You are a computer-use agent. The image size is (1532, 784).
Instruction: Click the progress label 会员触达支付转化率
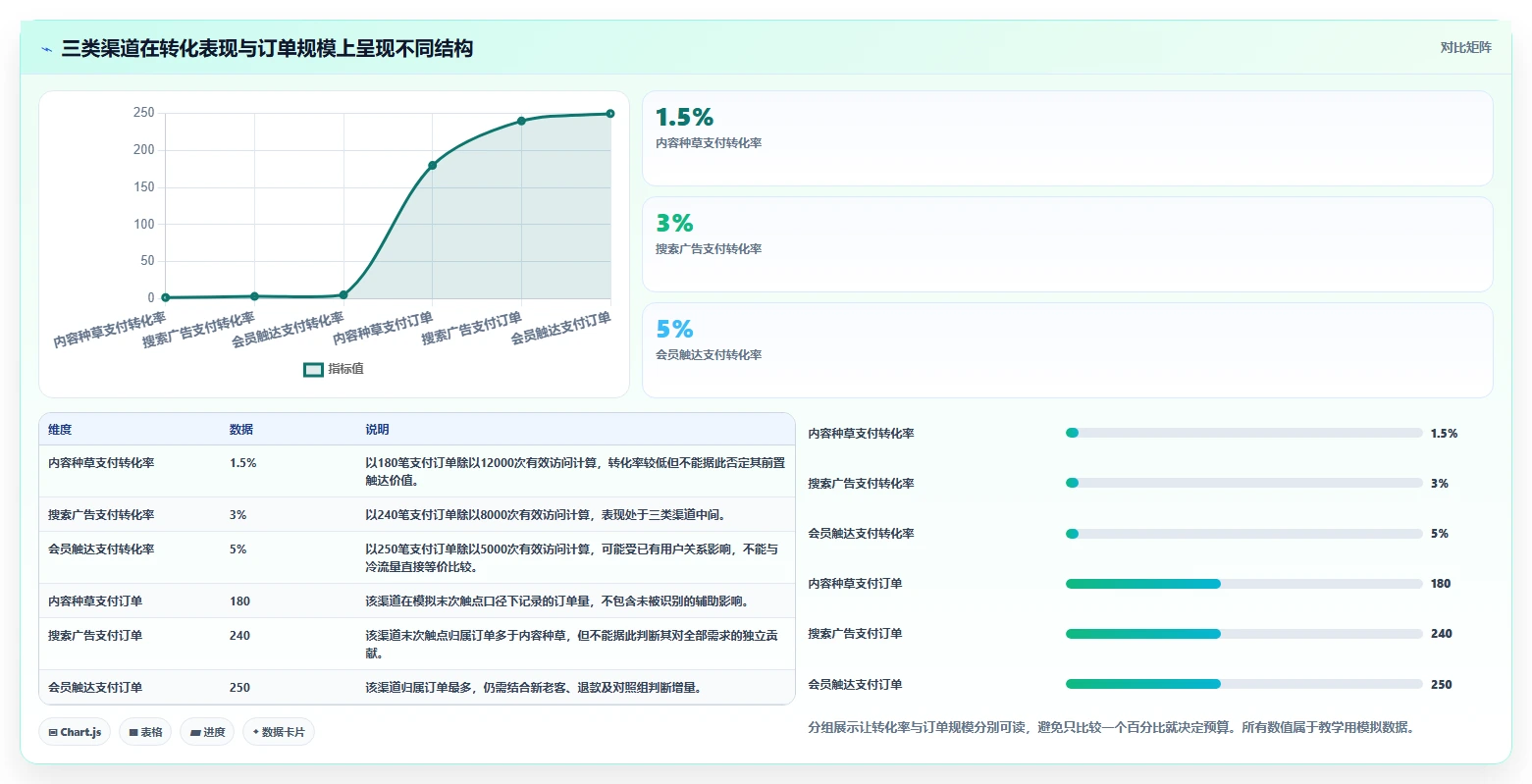[861, 534]
